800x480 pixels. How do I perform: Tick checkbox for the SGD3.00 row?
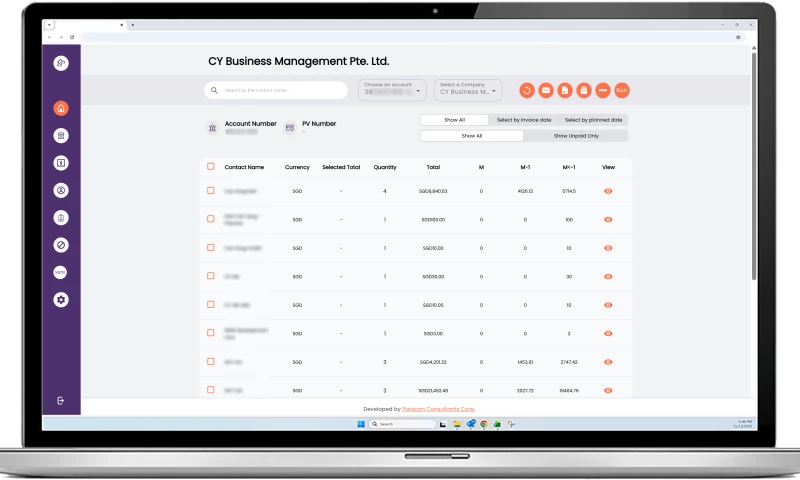point(211,333)
